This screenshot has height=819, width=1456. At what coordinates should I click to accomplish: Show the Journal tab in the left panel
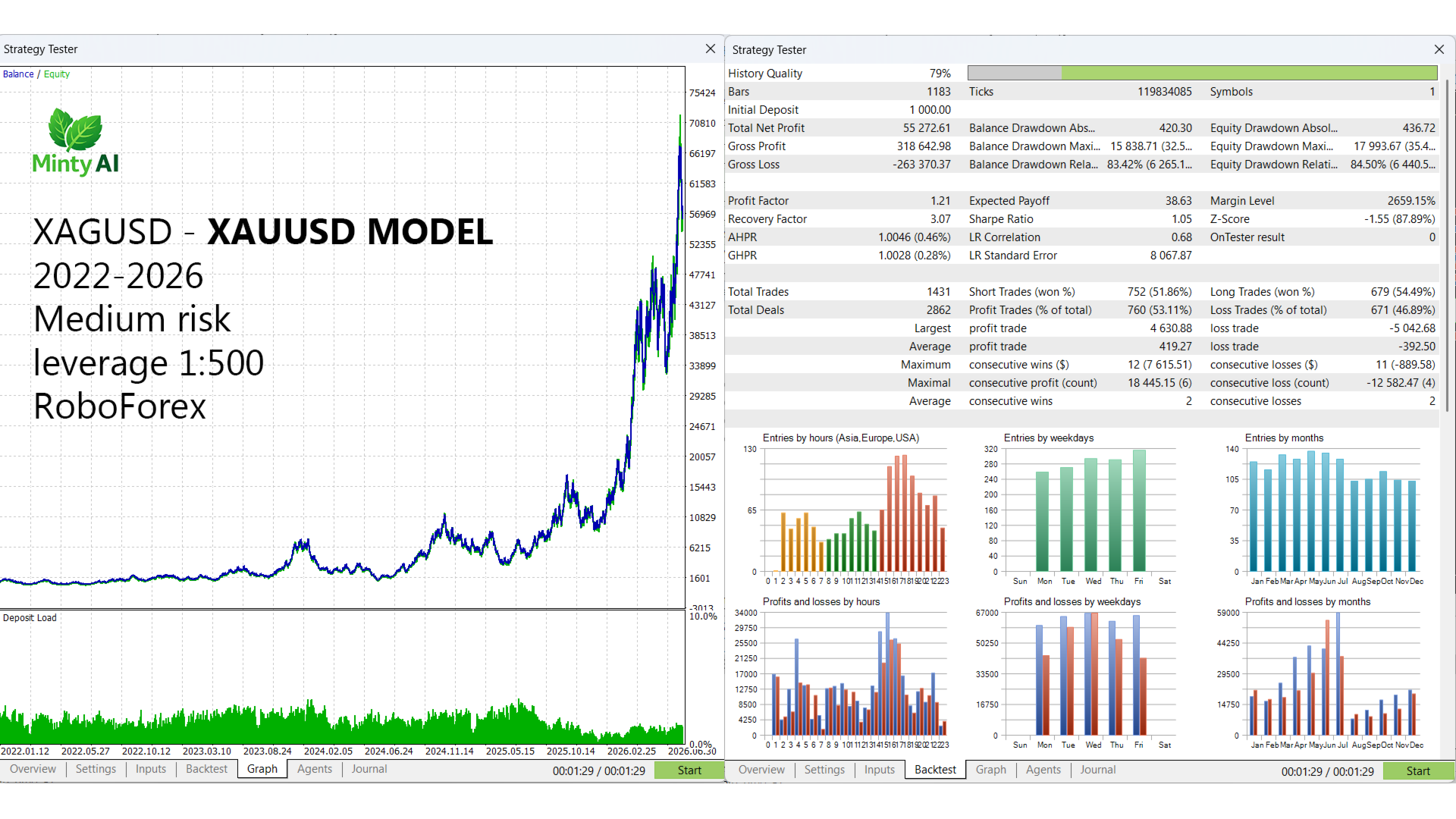tap(369, 769)
